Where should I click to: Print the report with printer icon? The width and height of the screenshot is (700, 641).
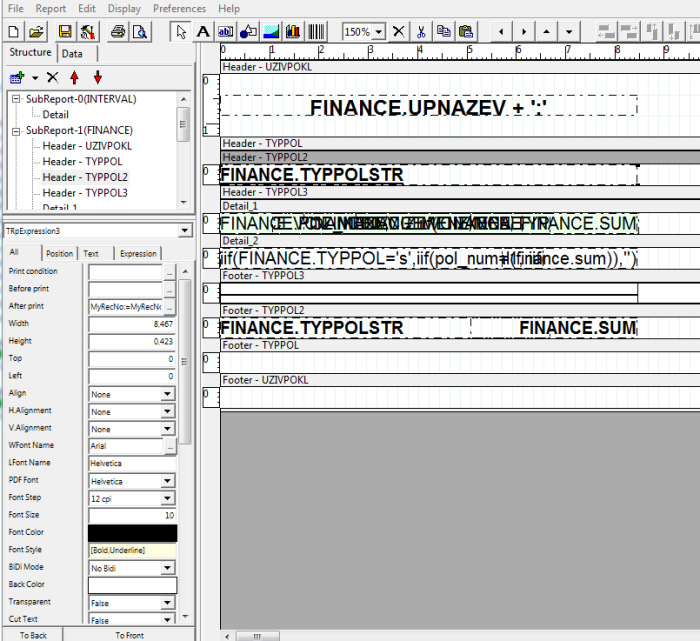point(118,32)
